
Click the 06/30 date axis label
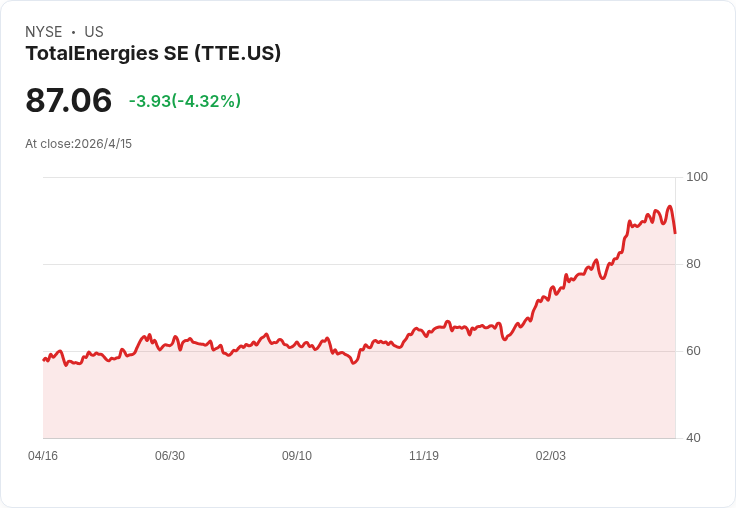coord(170,455)
